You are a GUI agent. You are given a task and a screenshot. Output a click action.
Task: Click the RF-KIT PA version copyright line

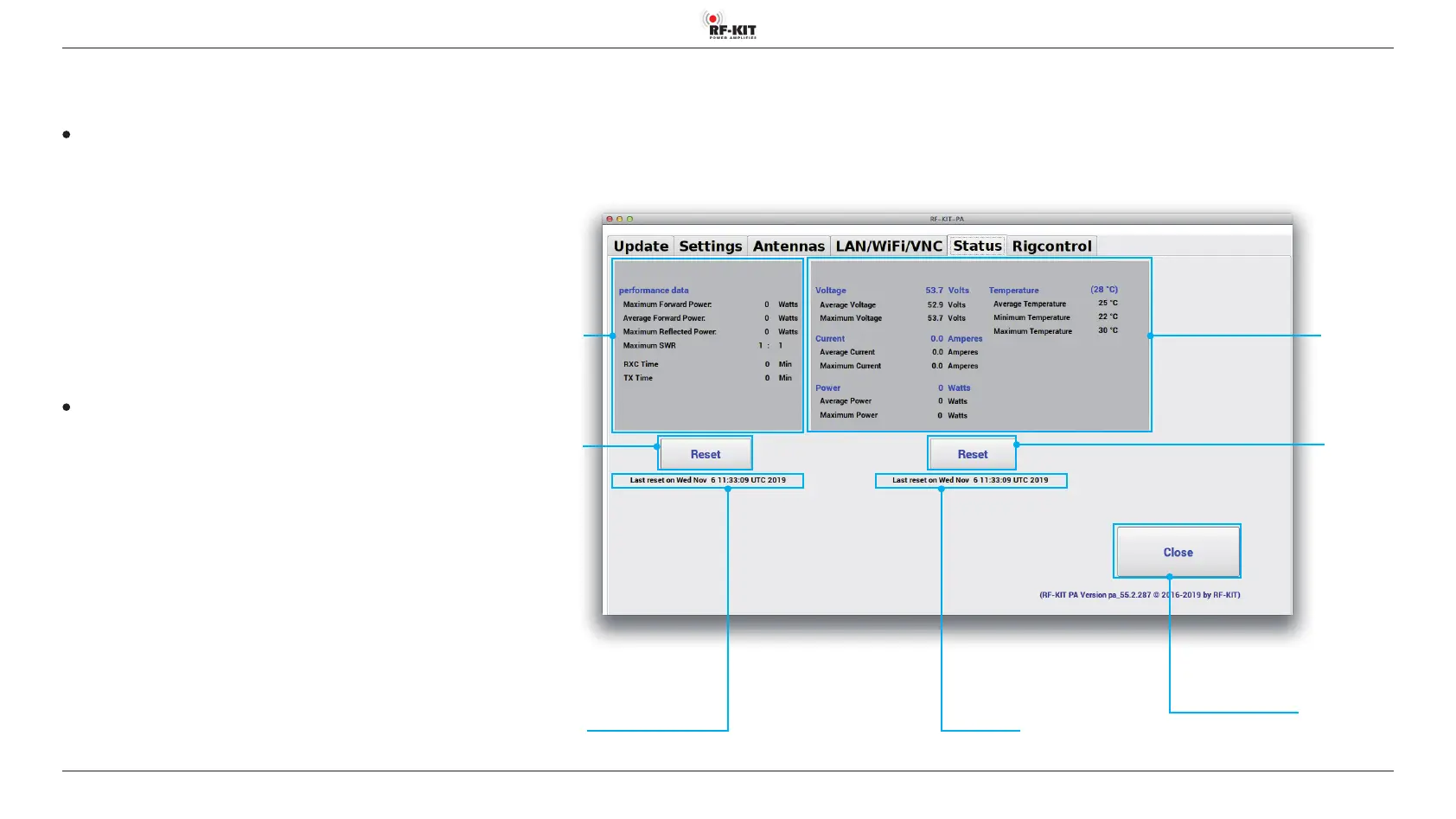1140,595
